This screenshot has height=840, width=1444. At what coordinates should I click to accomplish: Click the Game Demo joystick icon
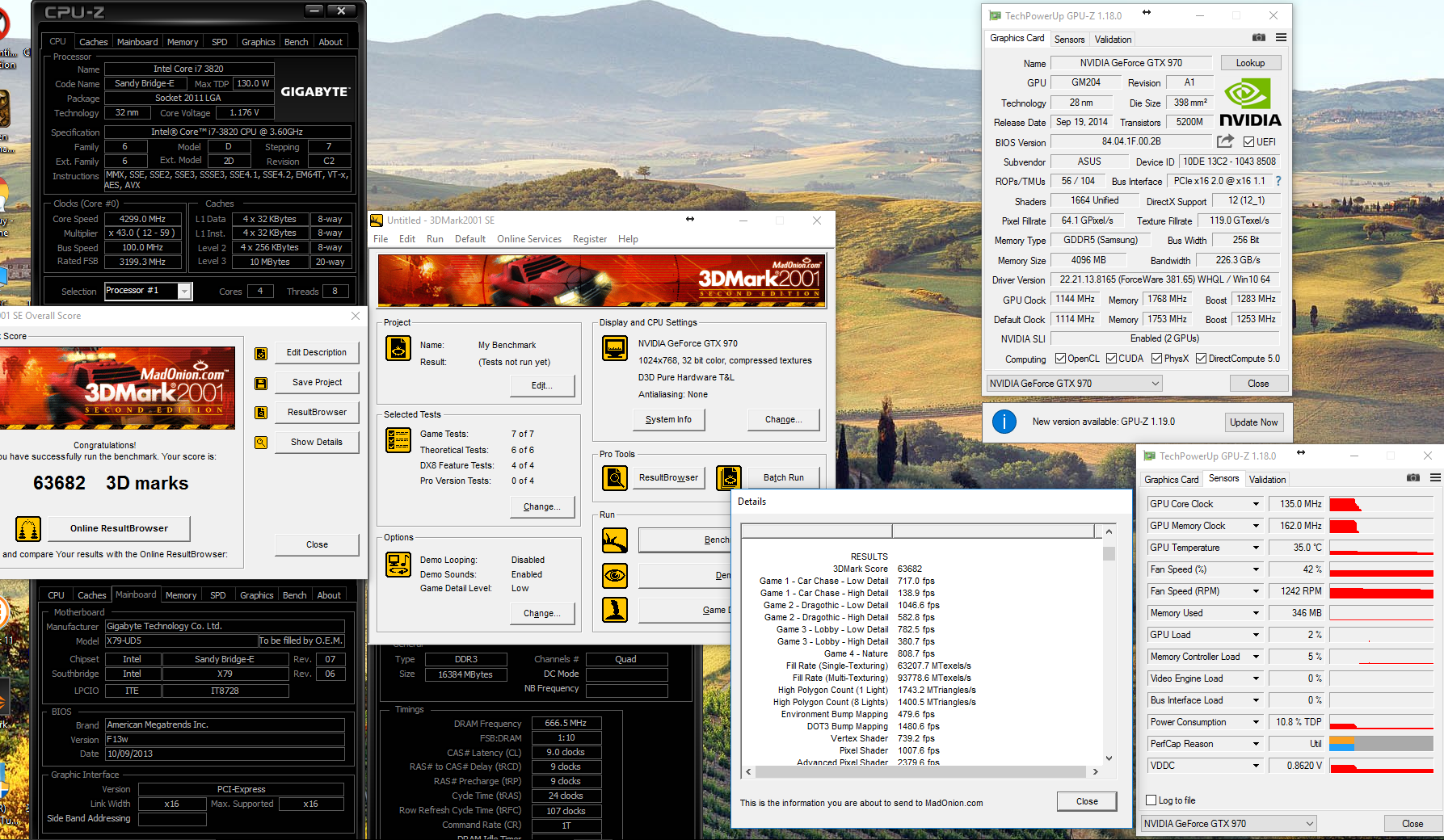pyautogui.click(x=615, y=610)
